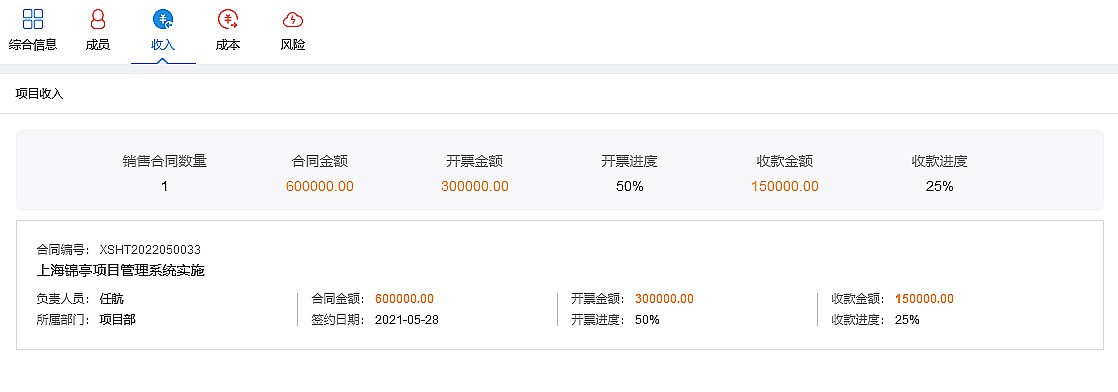Go to the 风险 tab label
This screenshot has height=392, width=1118.
(292, 45)
